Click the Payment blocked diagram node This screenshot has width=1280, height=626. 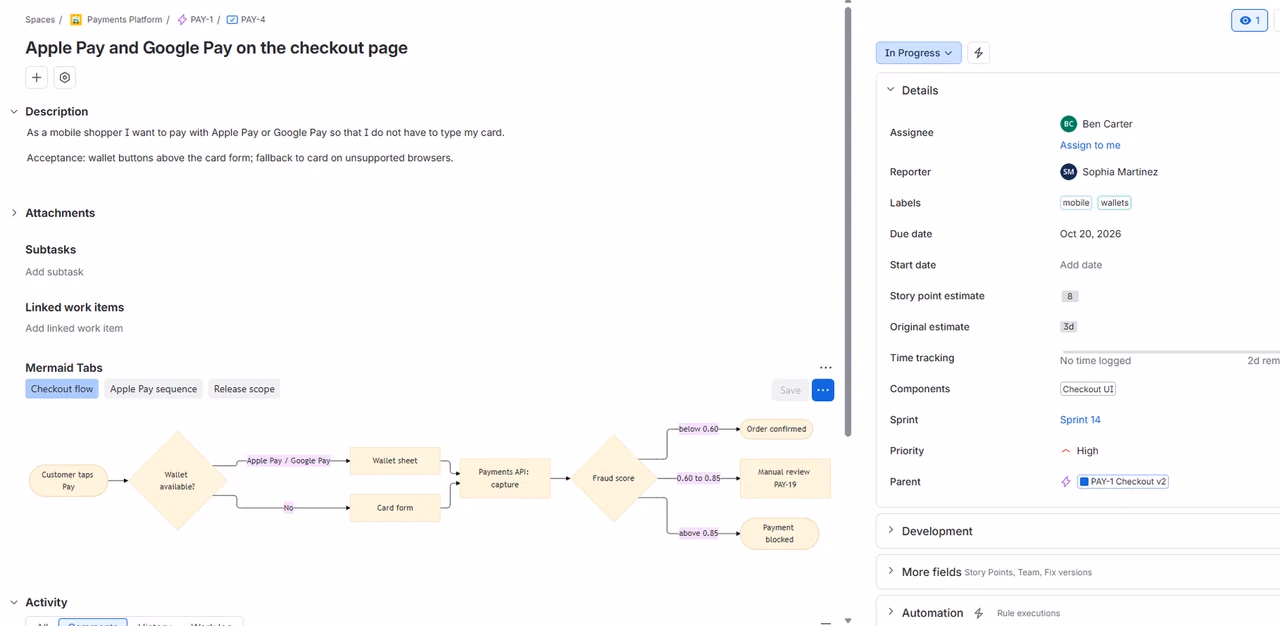click(779, 533)
